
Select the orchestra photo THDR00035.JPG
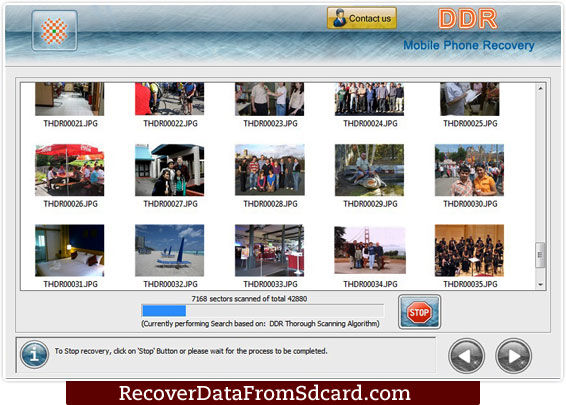469,251
